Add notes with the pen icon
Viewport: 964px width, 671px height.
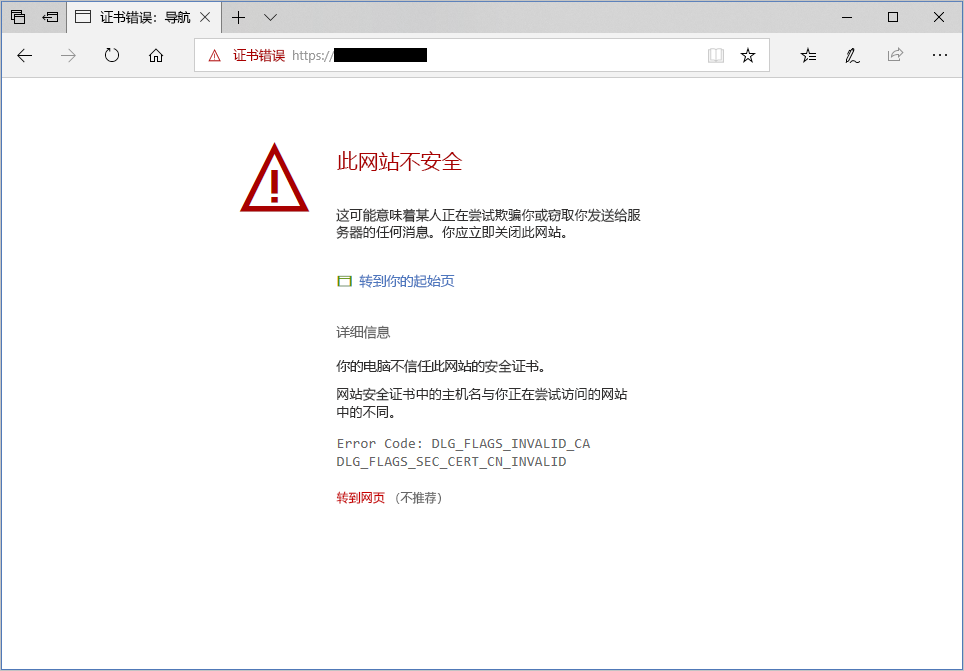[x=851, y=56]
